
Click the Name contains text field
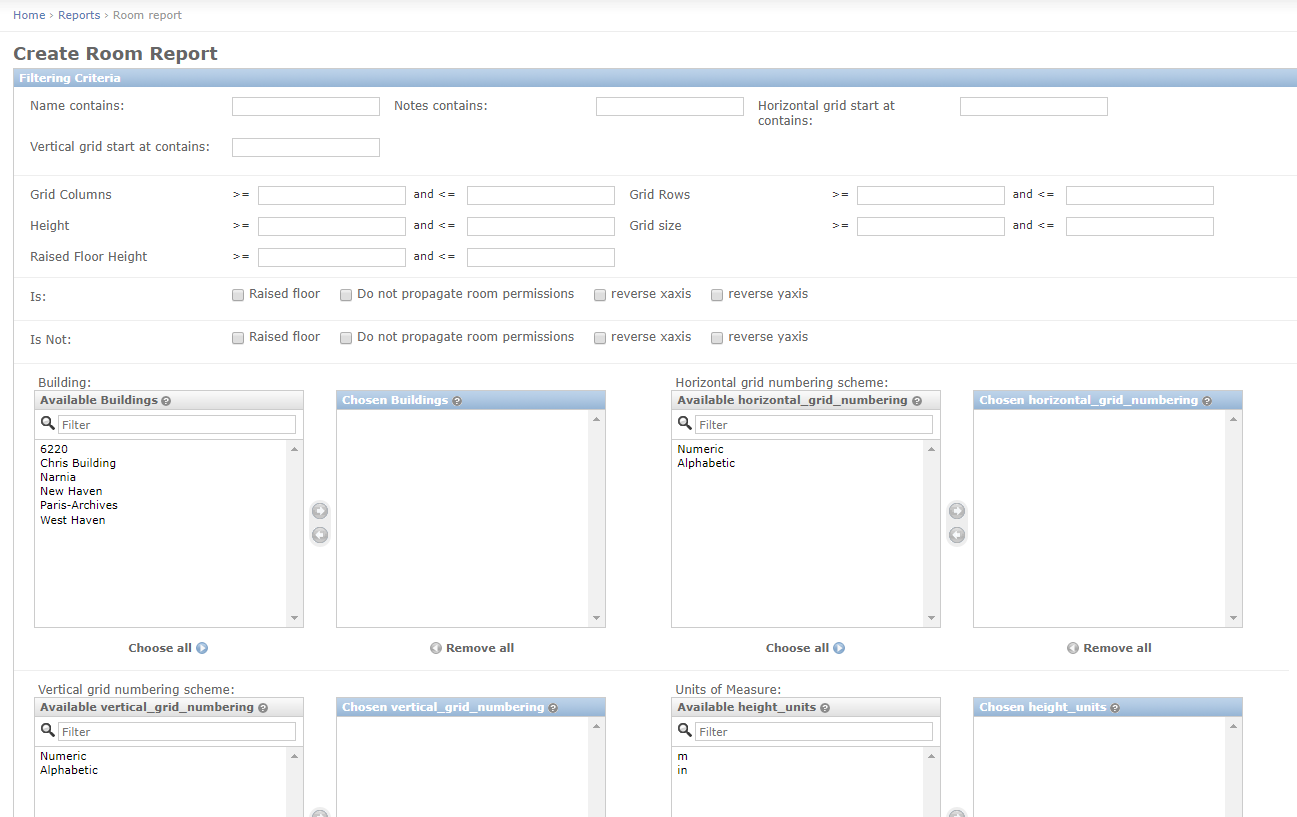[x=306, y=106]
